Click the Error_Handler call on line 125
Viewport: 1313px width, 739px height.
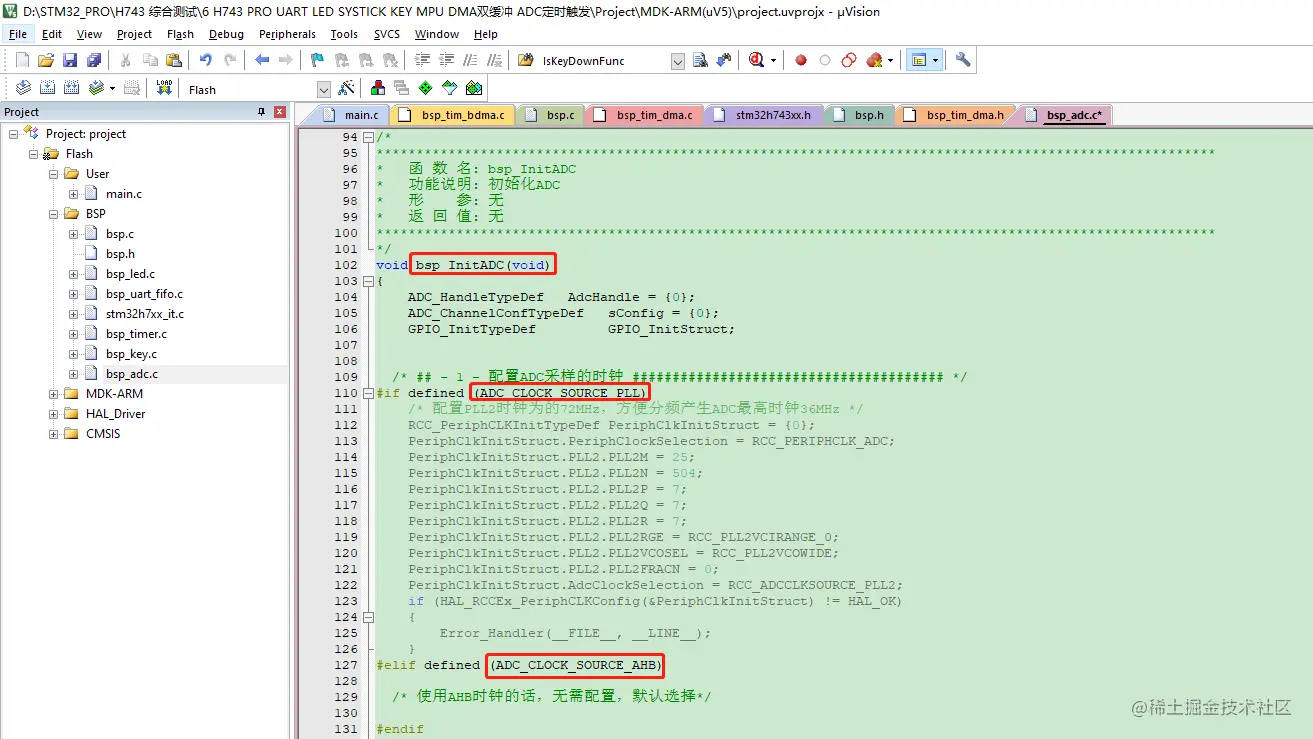click(575, 633)
